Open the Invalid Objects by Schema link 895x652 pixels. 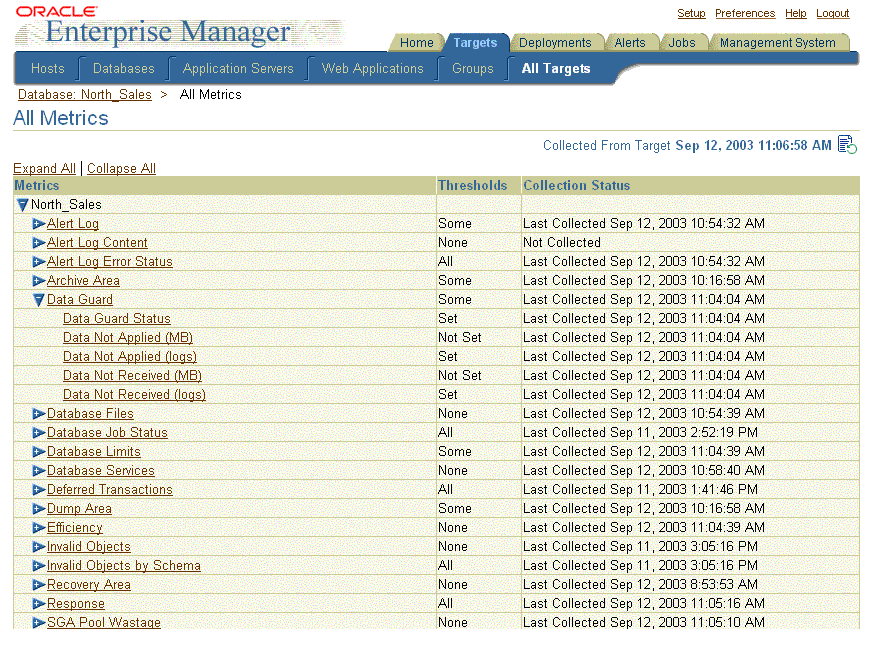(124, 566)
